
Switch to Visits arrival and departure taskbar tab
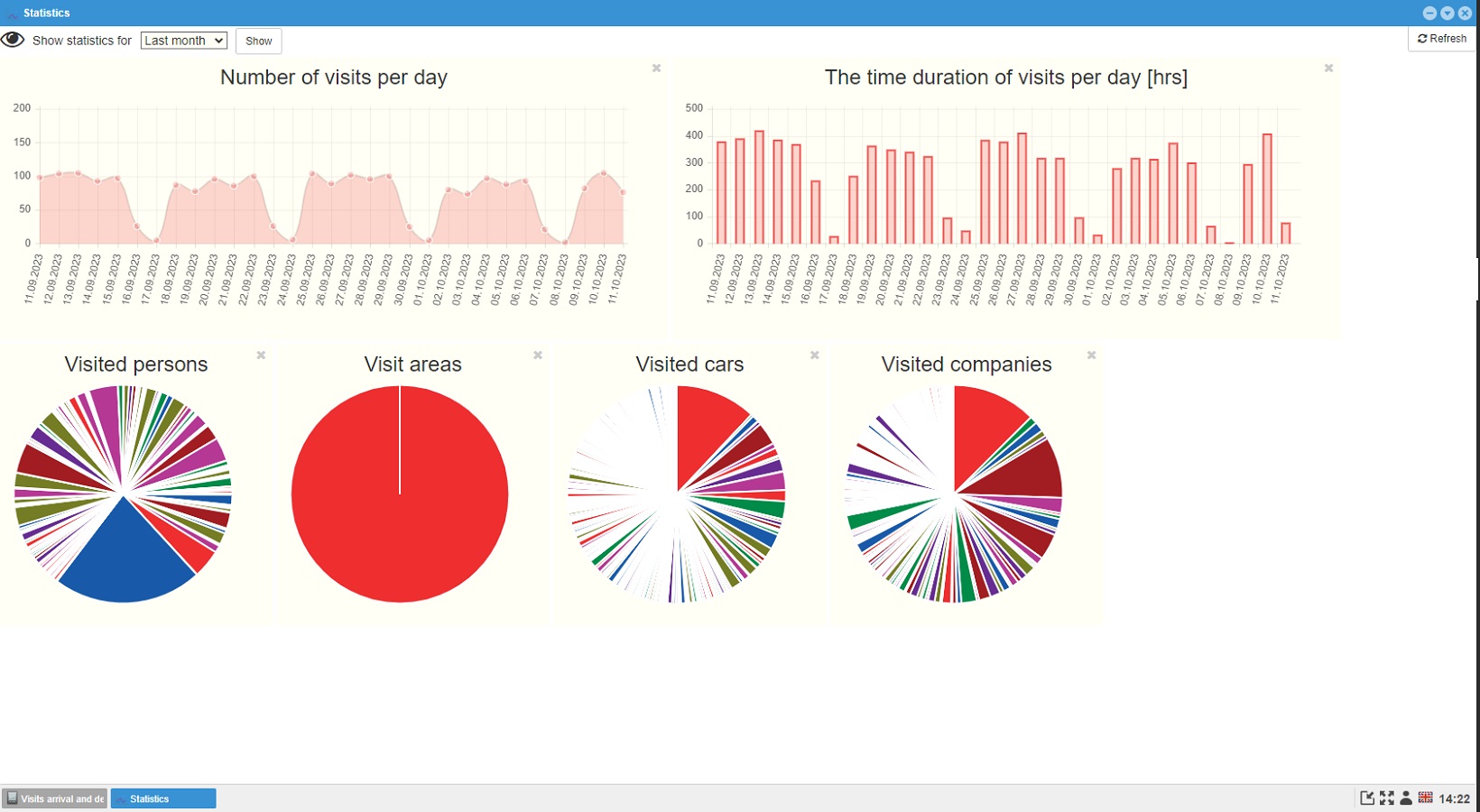coord(55,798)
